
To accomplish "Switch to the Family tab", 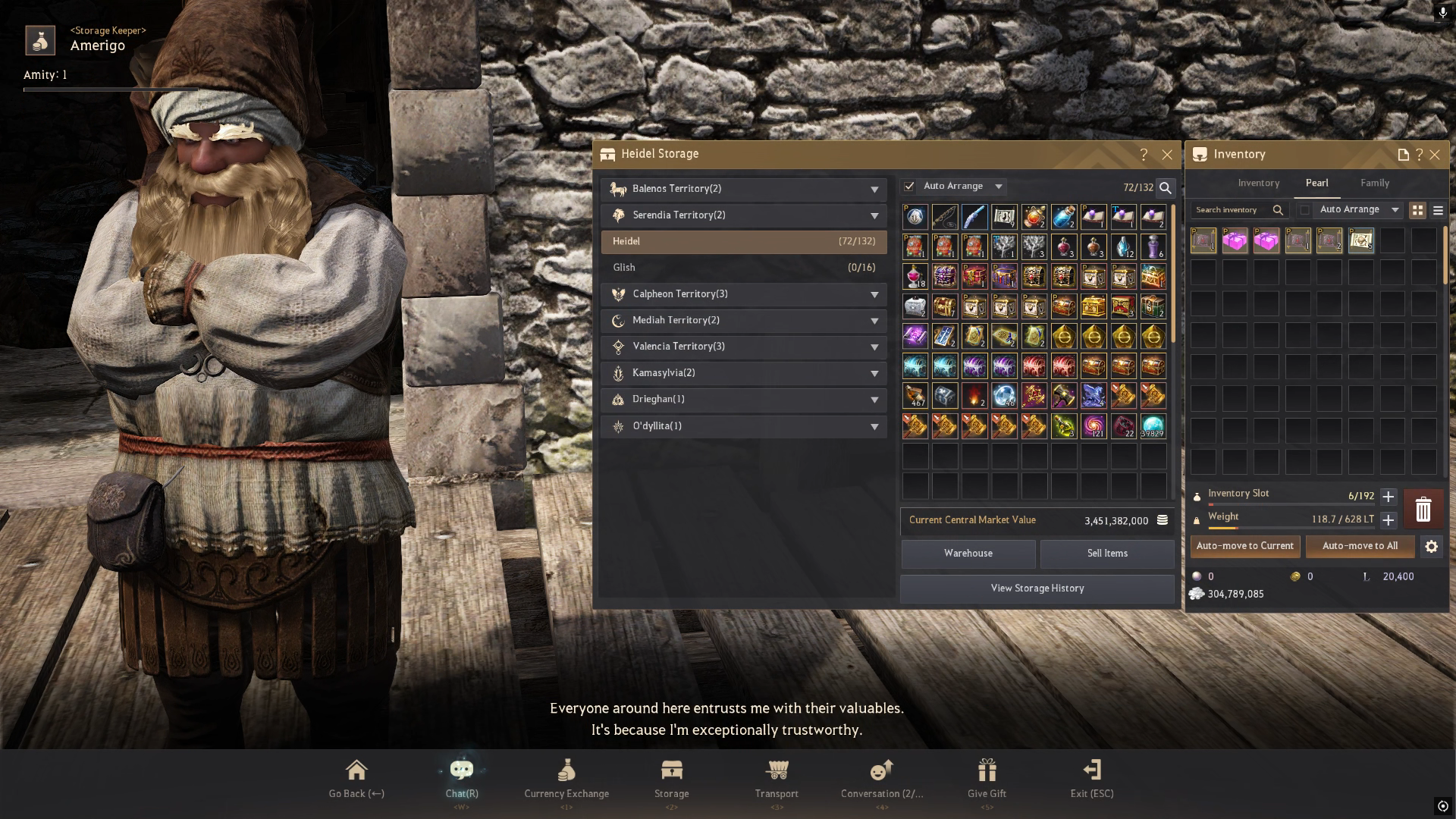I will [x=1374, y=183].
